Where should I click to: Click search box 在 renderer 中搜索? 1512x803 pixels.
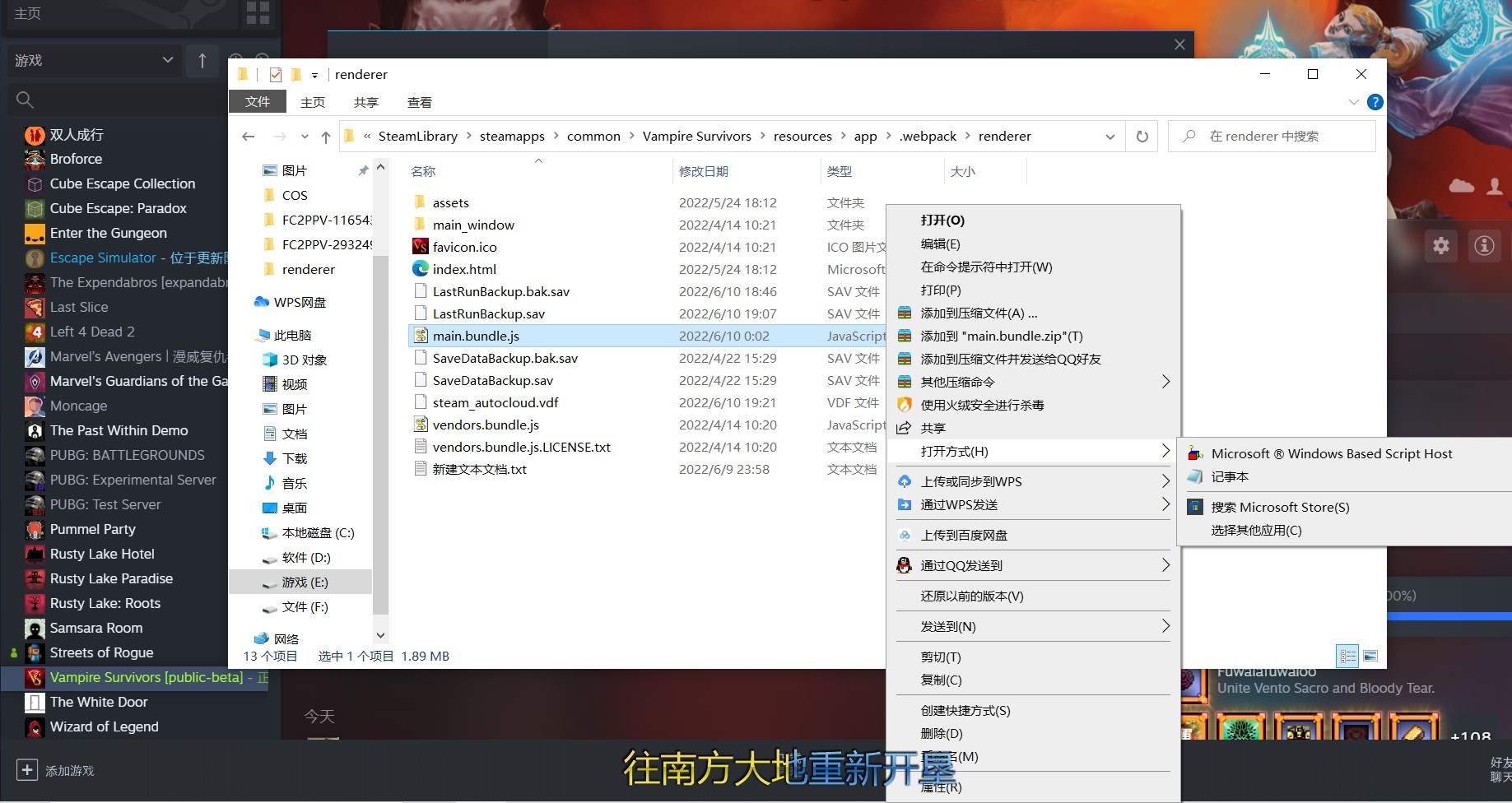[x=1272, y=137]
